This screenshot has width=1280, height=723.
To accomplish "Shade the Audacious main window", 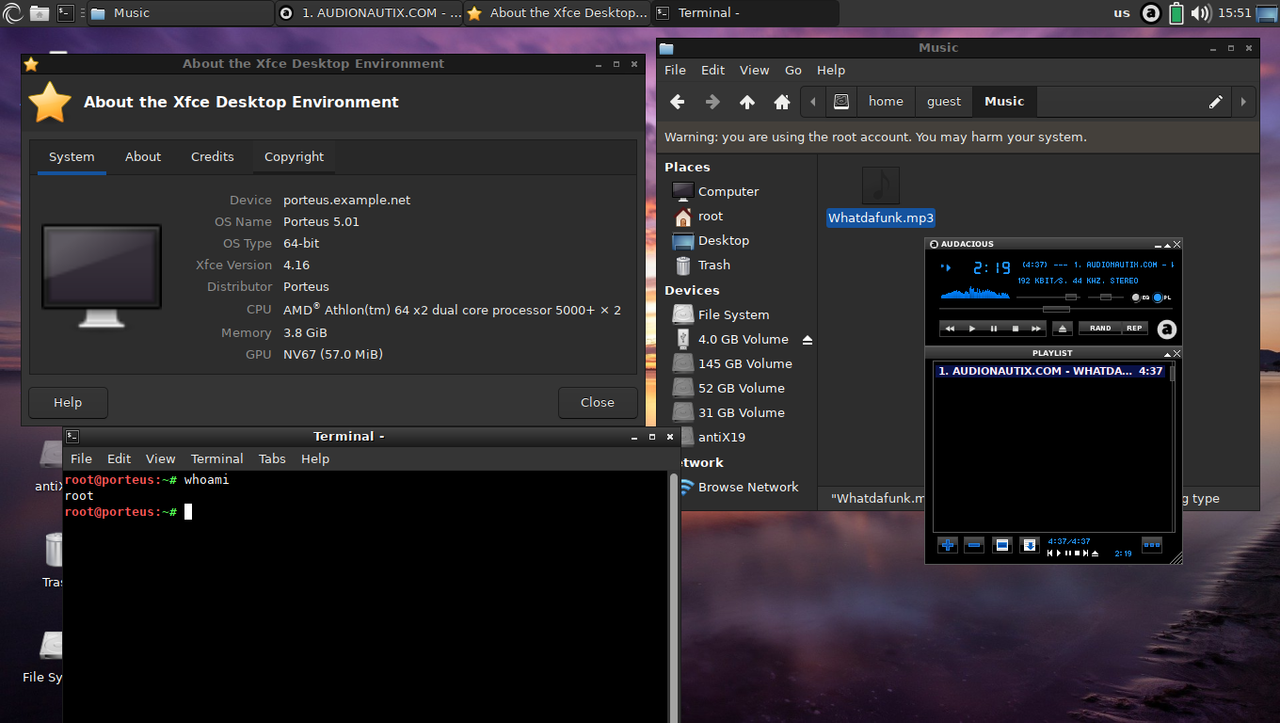I will tap(1167, 245).
